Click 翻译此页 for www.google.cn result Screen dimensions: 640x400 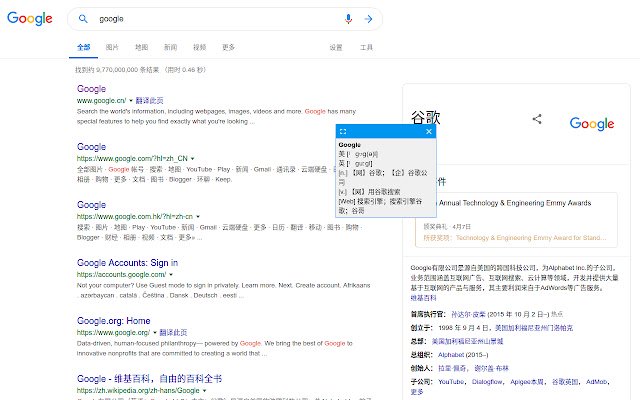(149, 100)
